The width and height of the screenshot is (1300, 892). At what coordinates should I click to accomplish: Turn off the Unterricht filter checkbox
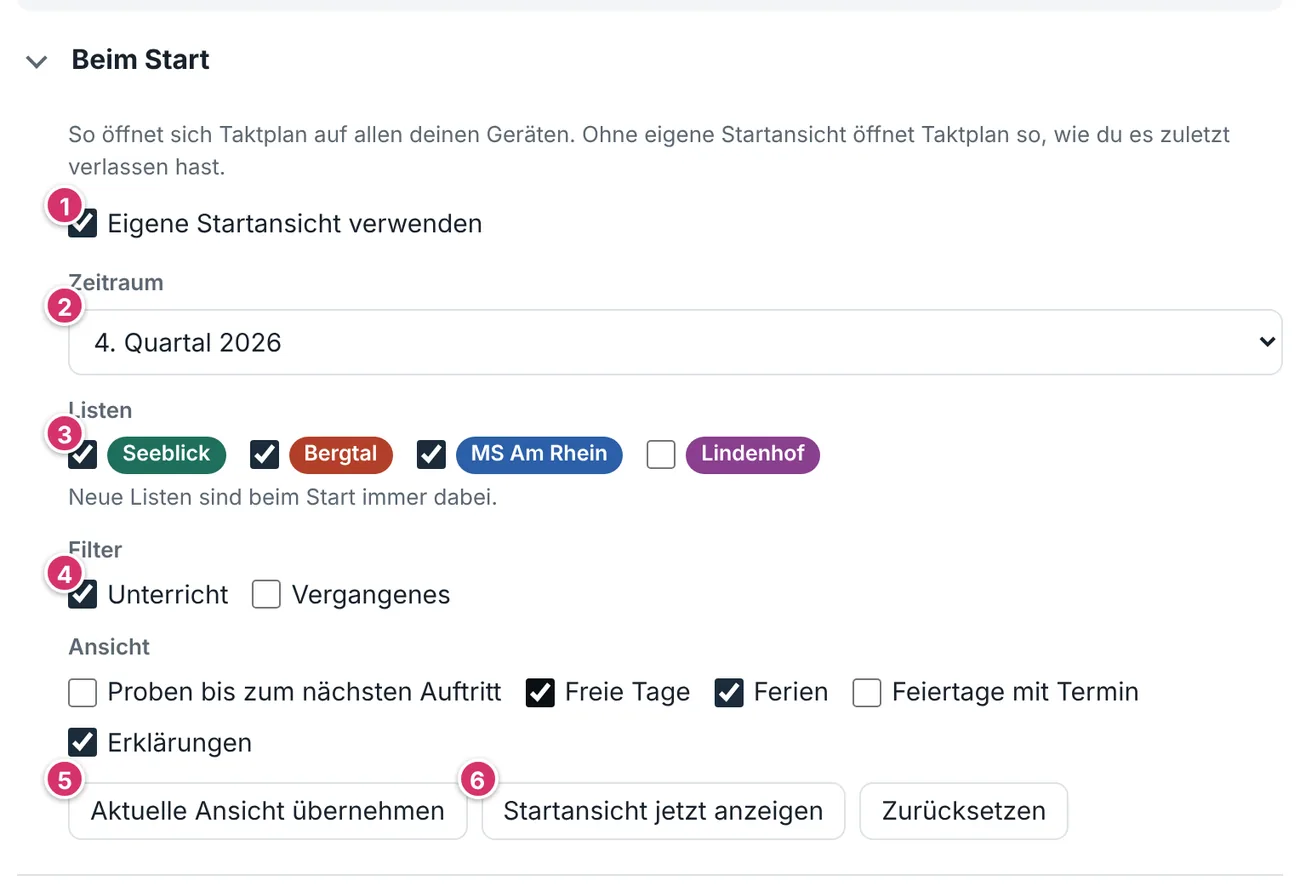pos(83,595)
